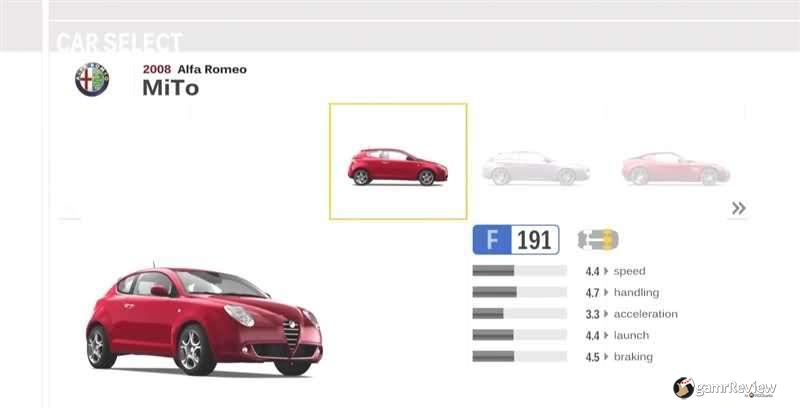
Task: Click the F class badge
Action: tap(492, 240)
